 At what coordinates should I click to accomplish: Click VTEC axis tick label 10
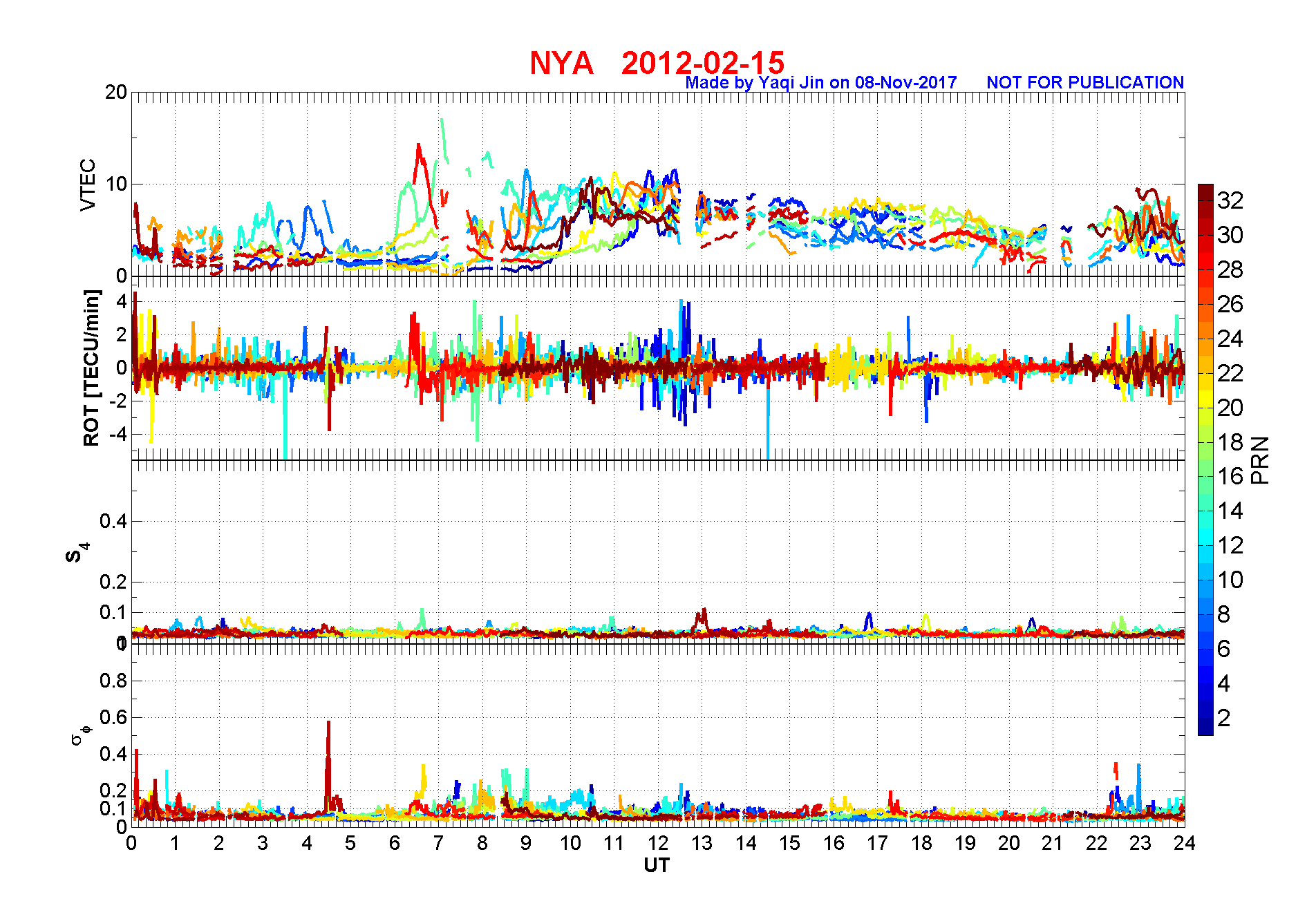116,184
